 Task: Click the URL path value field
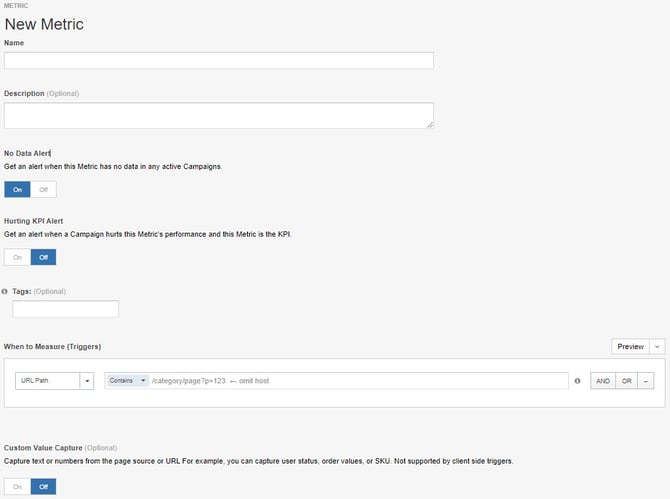(x=358, y=381)
